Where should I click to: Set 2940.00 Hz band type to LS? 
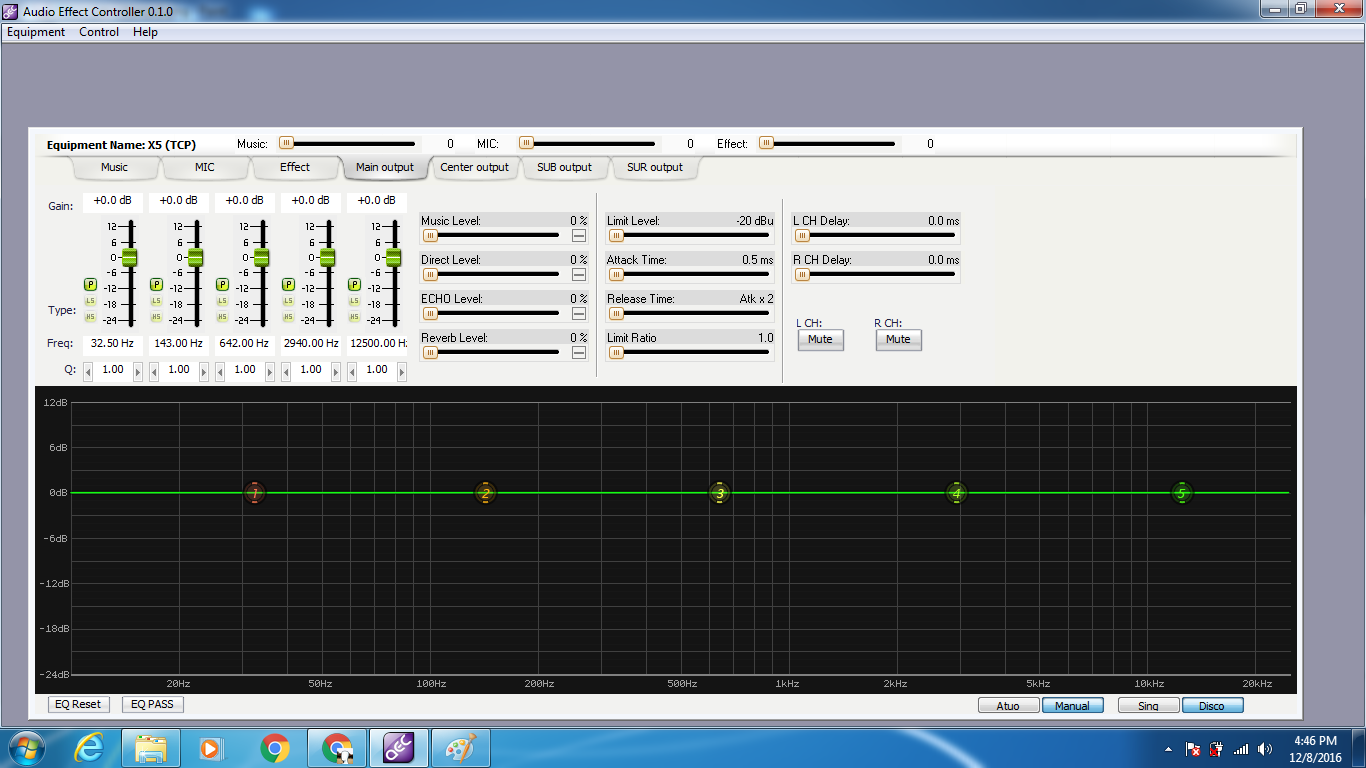click(x=288, y=301)
